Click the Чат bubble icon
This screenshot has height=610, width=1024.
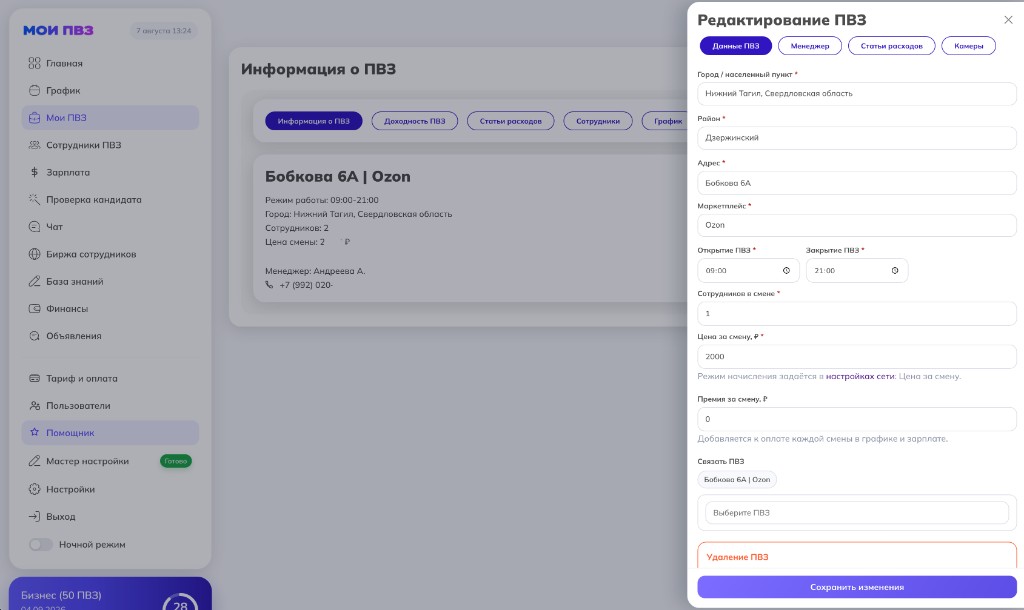tap(35, 227)
